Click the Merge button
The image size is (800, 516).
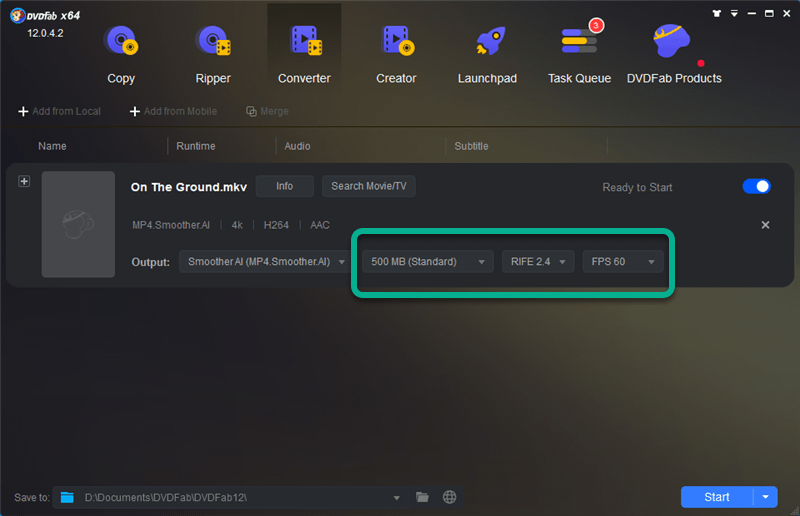click(x=267, y=111)
